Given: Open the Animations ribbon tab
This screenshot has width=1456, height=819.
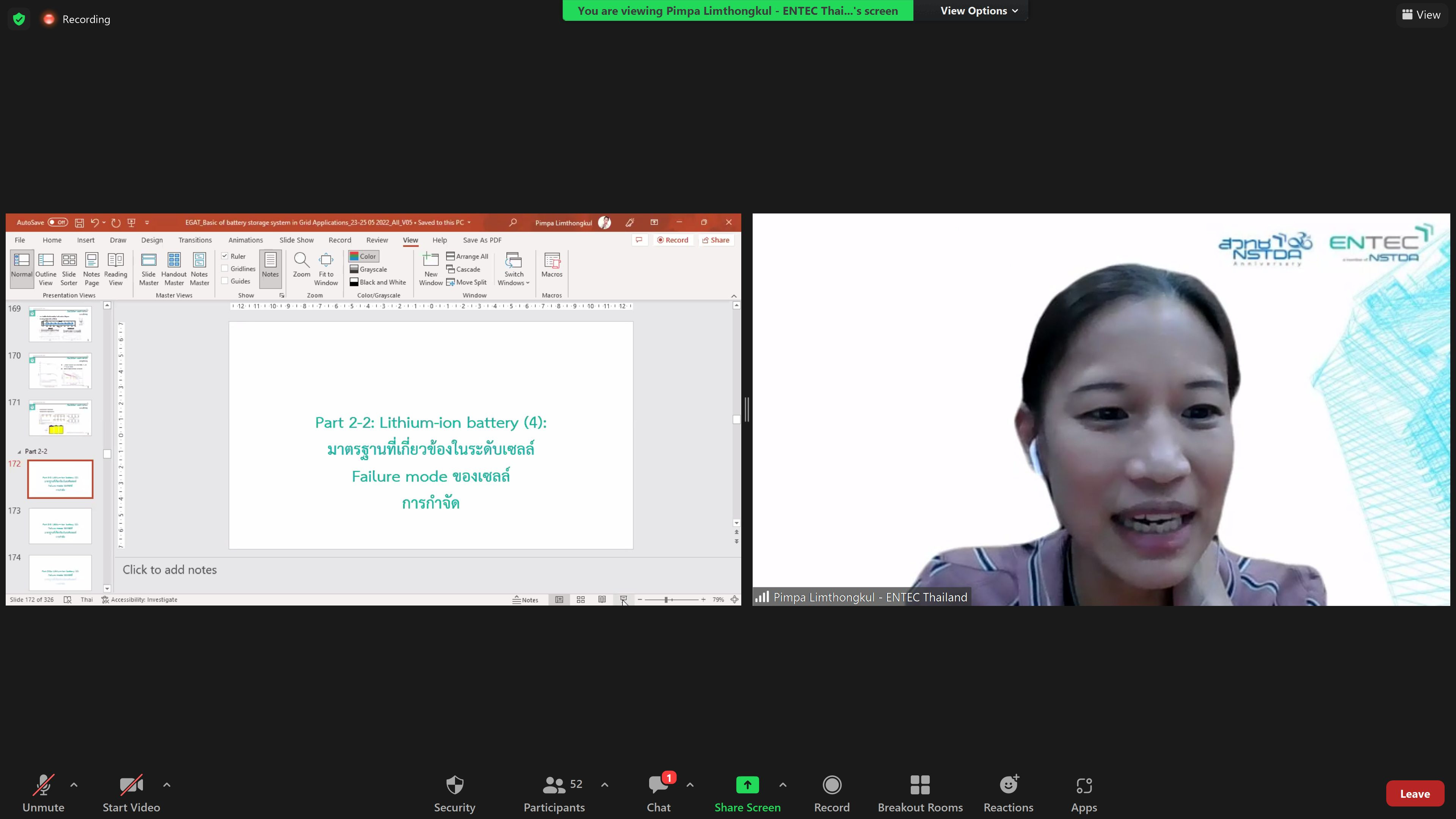Looking at the screenshot, I should coord(245,240).
